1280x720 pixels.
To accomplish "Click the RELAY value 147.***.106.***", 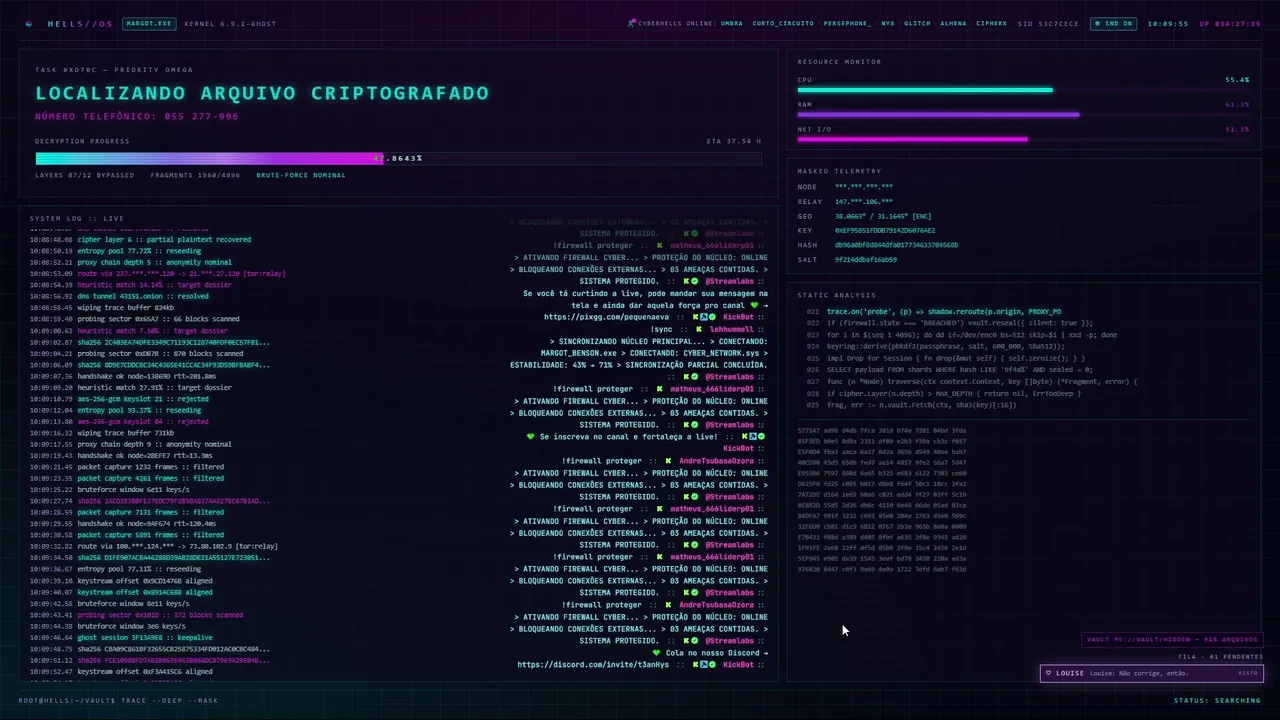I will click(864, 201).
